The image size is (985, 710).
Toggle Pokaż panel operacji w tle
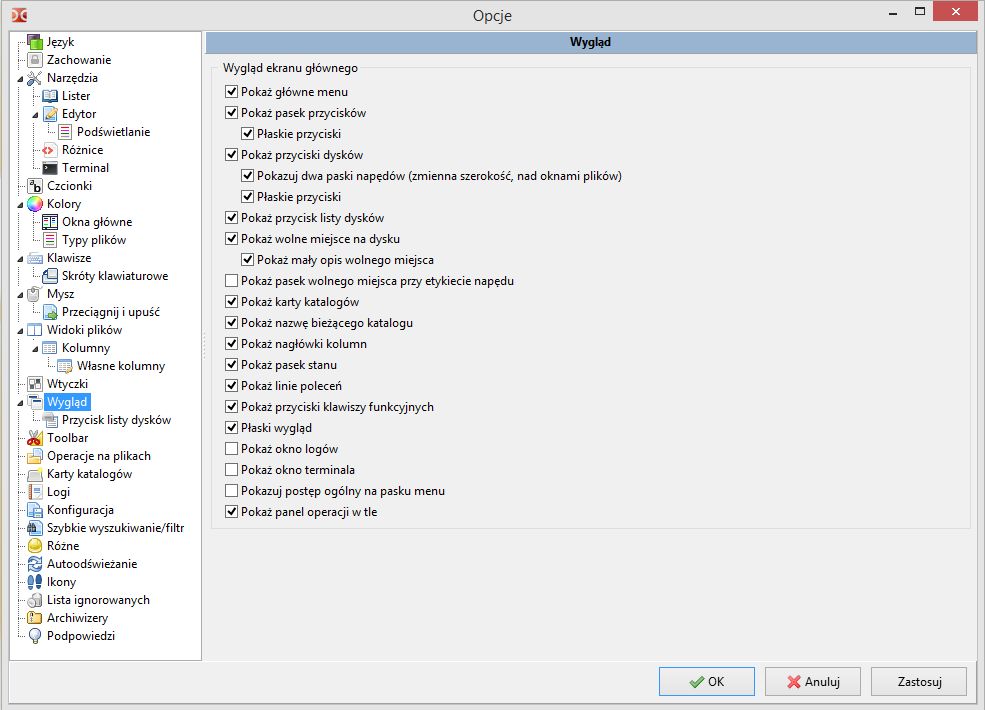click(x=231, y=512)
